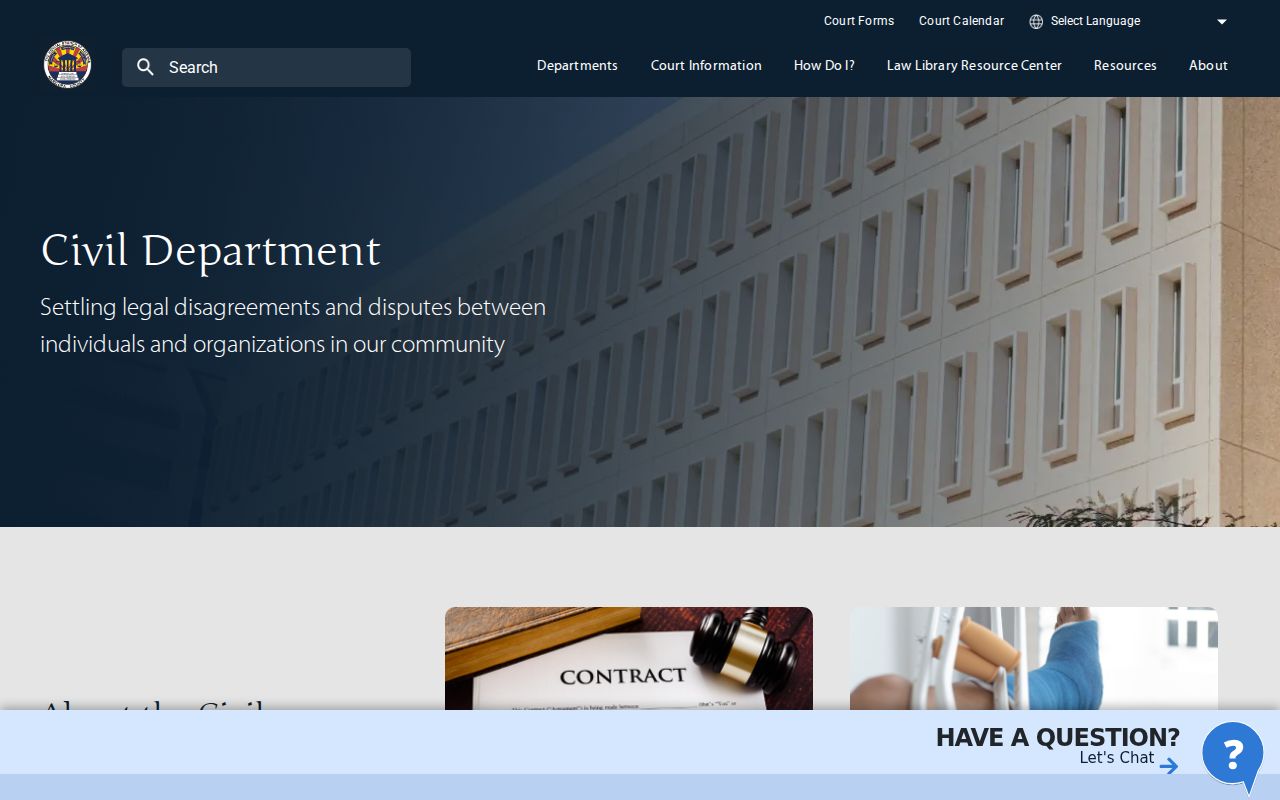Open the Contract gavel image card
Viewport: 1280px width, 800px height.
pyautogui.click(x=629, y=658)
